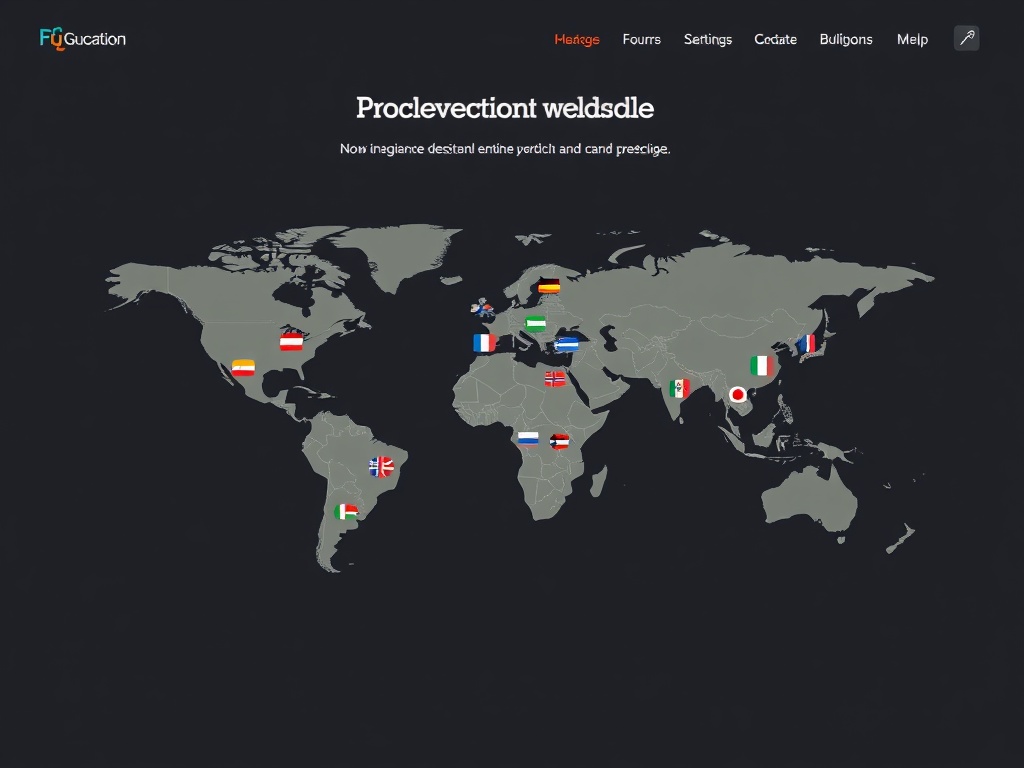Click the Gucation logo at top left
Screen dimensions: 1024x768
[x=83, y=39]
